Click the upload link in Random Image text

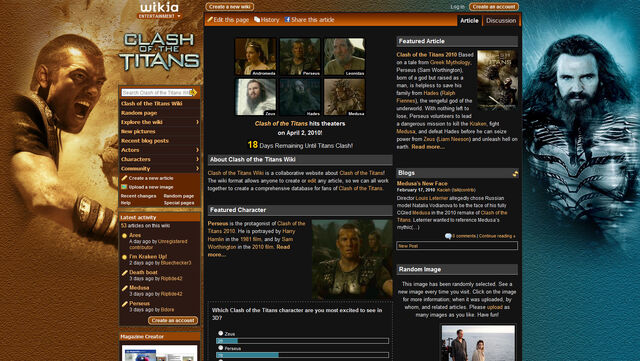click(x=495, y=307)
